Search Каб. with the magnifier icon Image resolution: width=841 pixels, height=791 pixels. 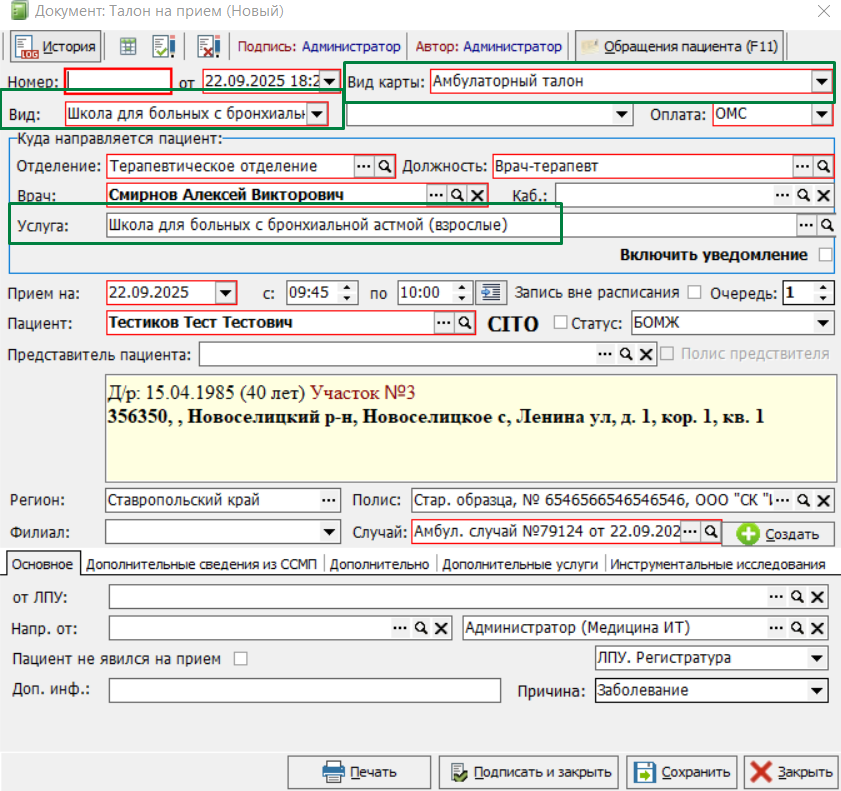click(803, 195)
